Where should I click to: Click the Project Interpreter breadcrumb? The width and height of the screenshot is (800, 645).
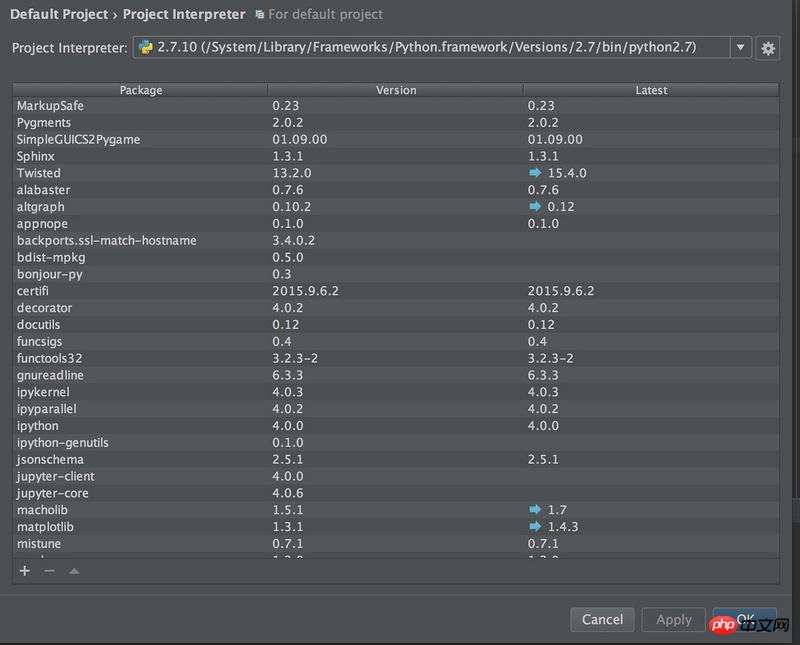pyautogui.click(x=184, y=14)
